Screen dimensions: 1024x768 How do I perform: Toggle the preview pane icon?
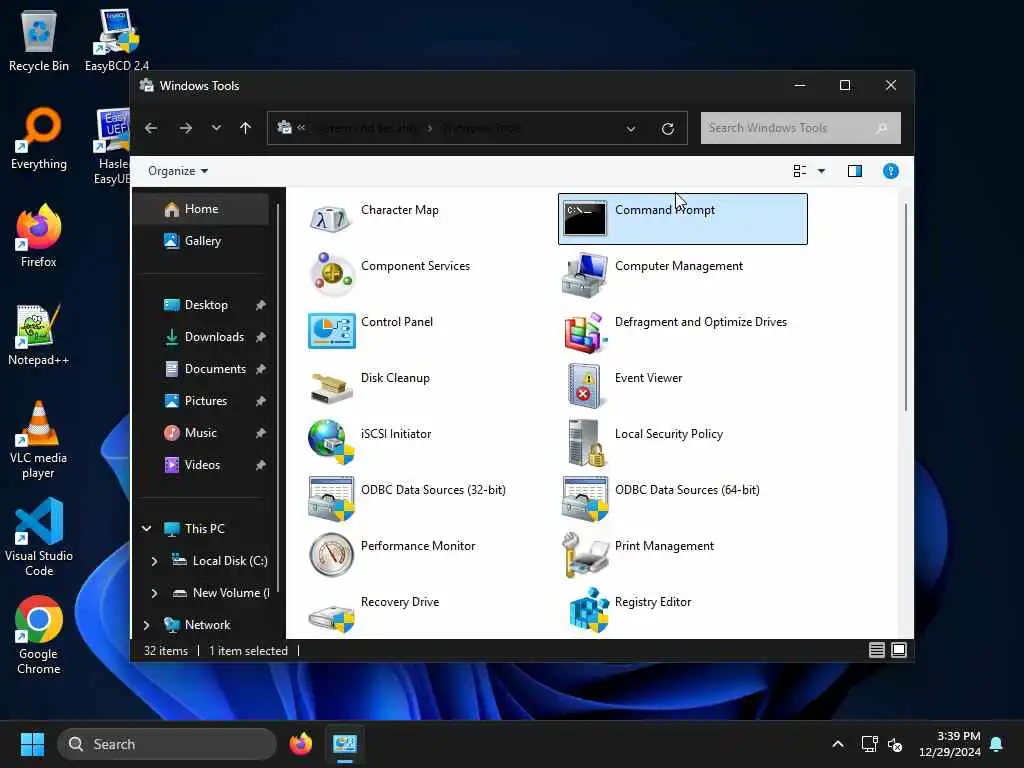(x=855, y=171)
